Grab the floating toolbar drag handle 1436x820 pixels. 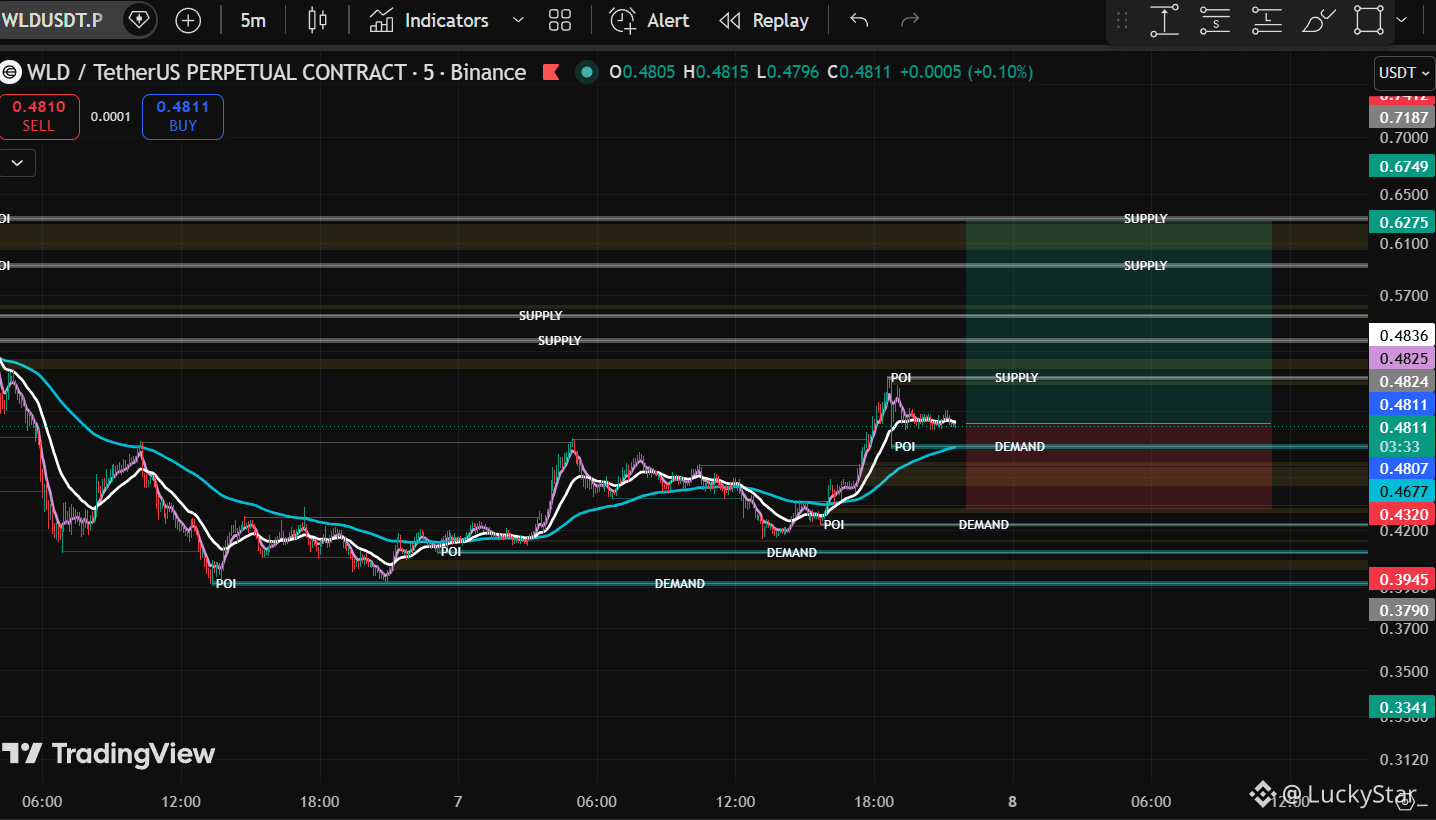coord(1122,20)
